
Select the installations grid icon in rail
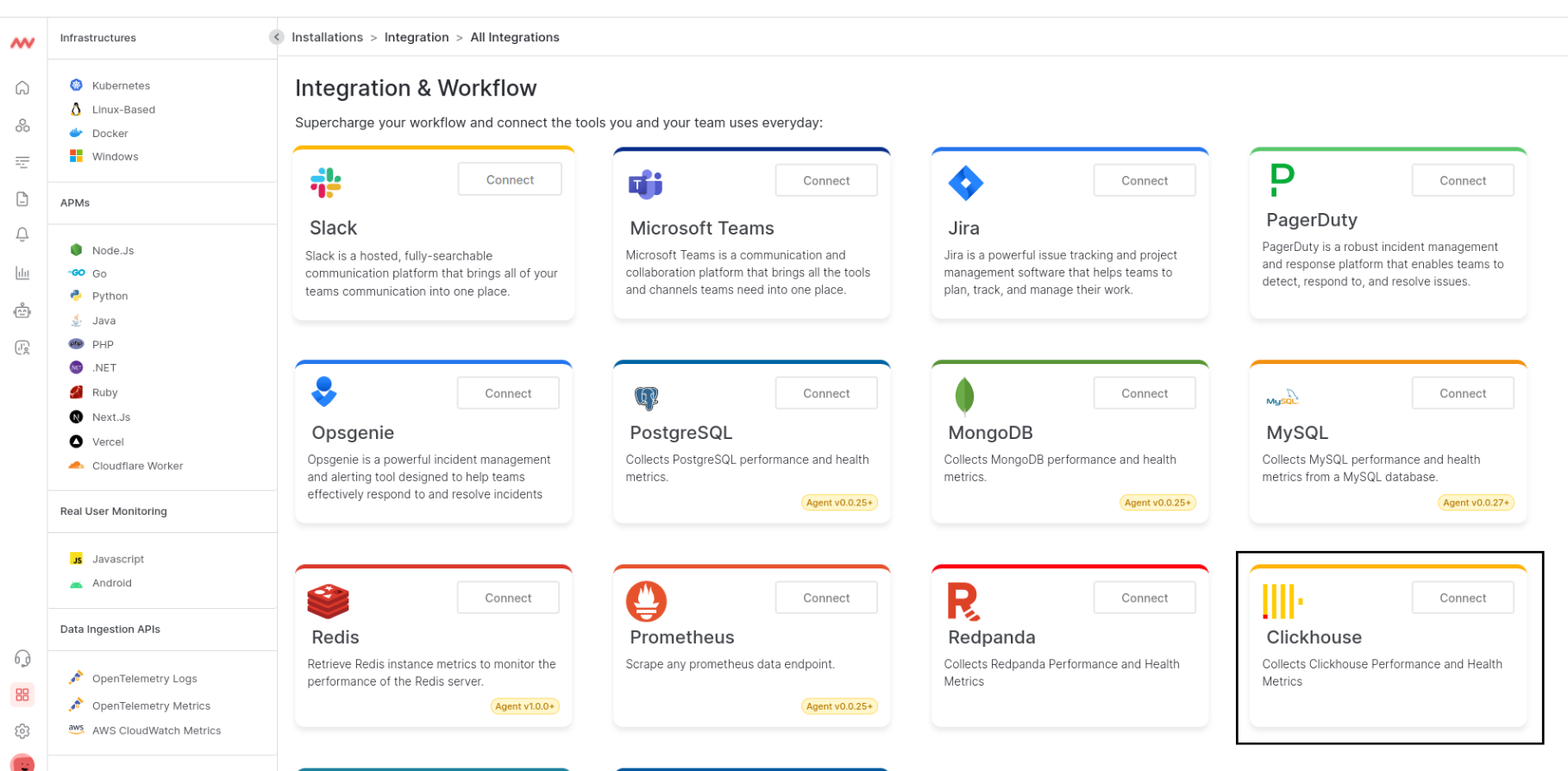pyautogui.click(x=22, y=694)
